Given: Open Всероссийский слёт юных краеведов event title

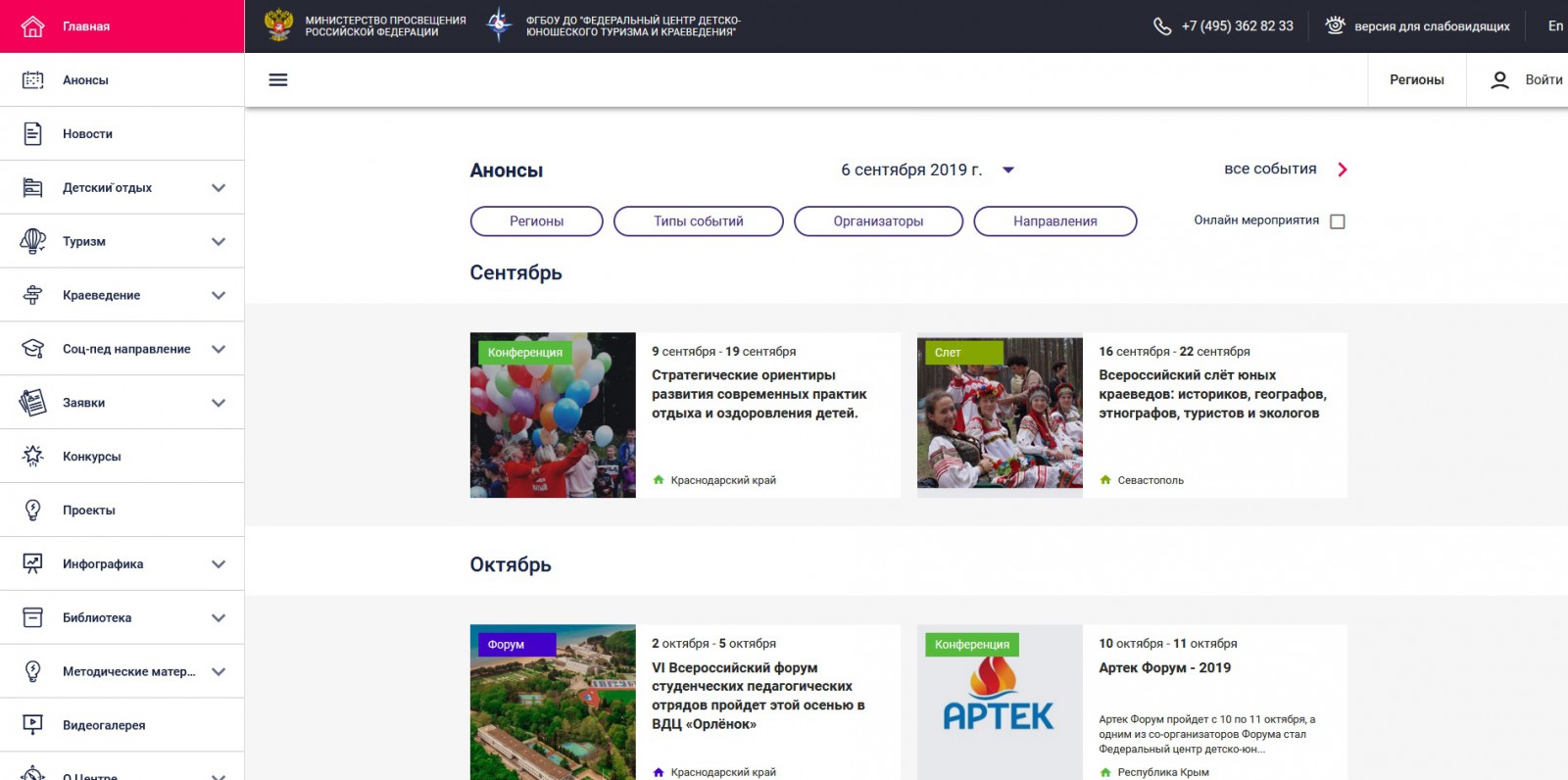Looking at the screenshot, I should [x=1212, y=394].
